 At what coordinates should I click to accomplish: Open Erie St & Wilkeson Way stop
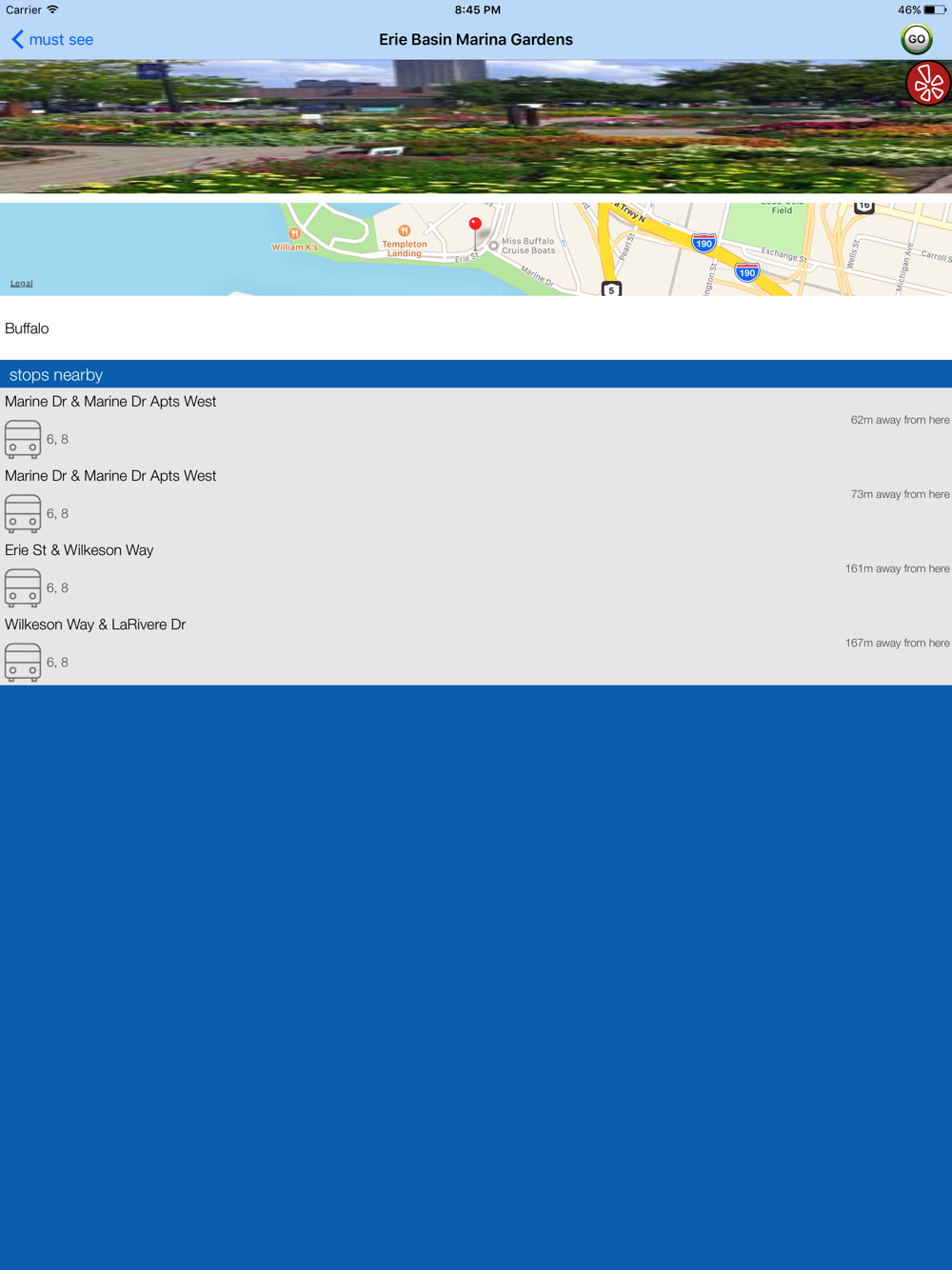point(476,573)
